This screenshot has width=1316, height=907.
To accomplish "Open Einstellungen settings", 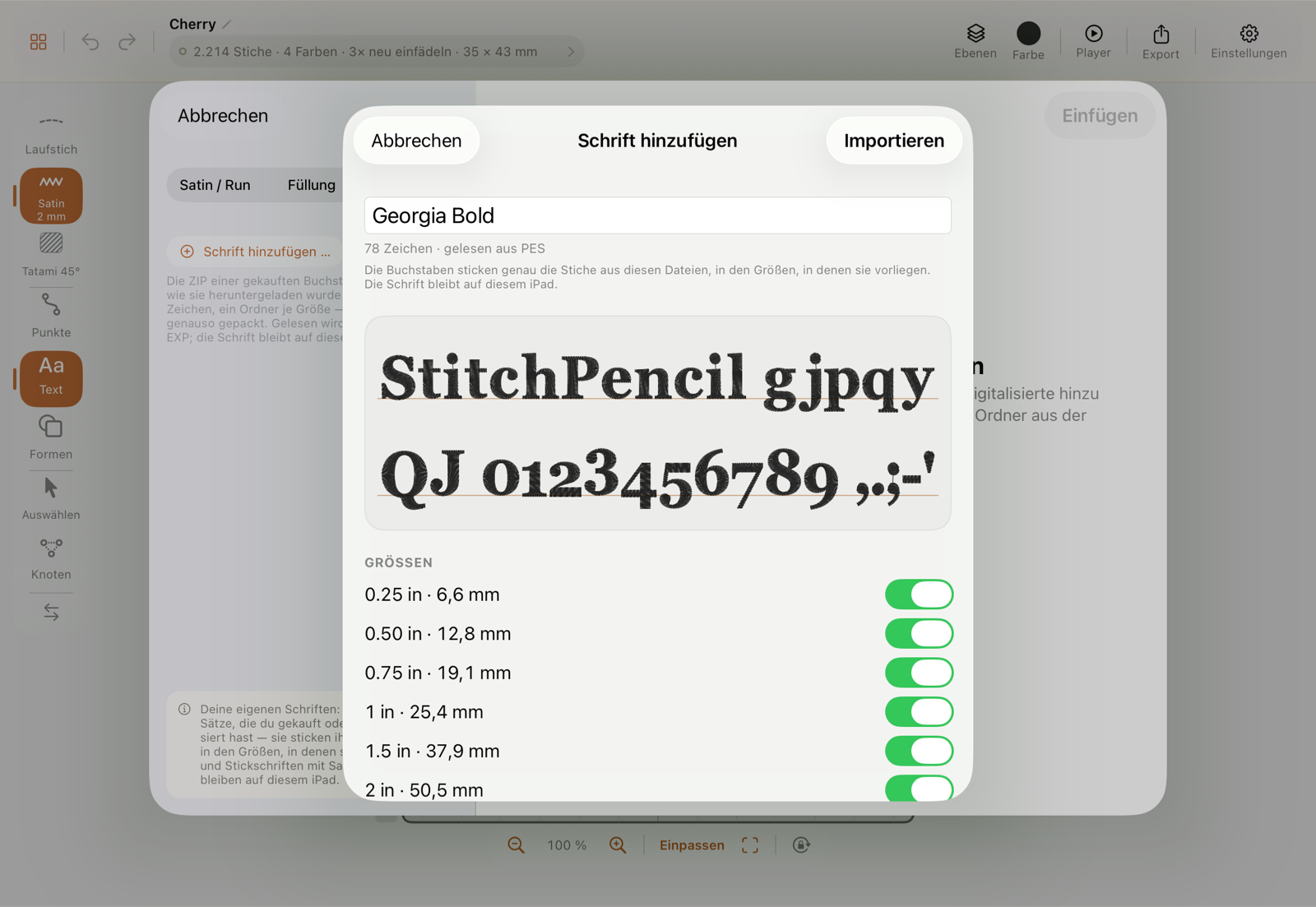I will click(x=1249, y=41).
